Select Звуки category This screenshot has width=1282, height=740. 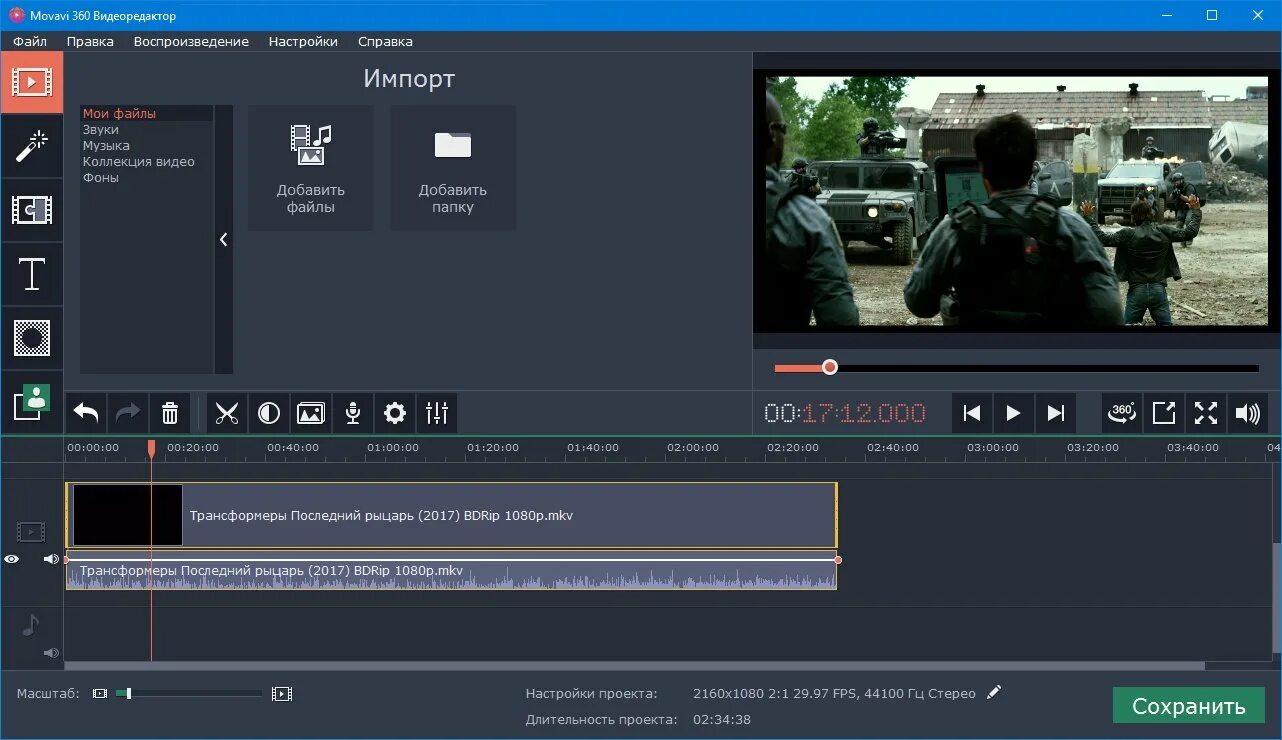[x=147, y=130]
